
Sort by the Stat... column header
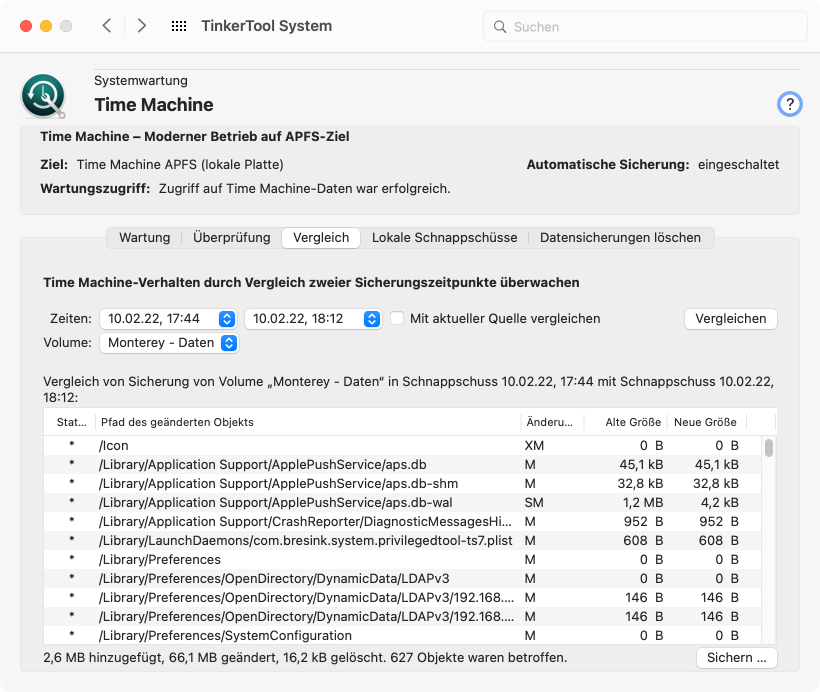tap(72, 422)
